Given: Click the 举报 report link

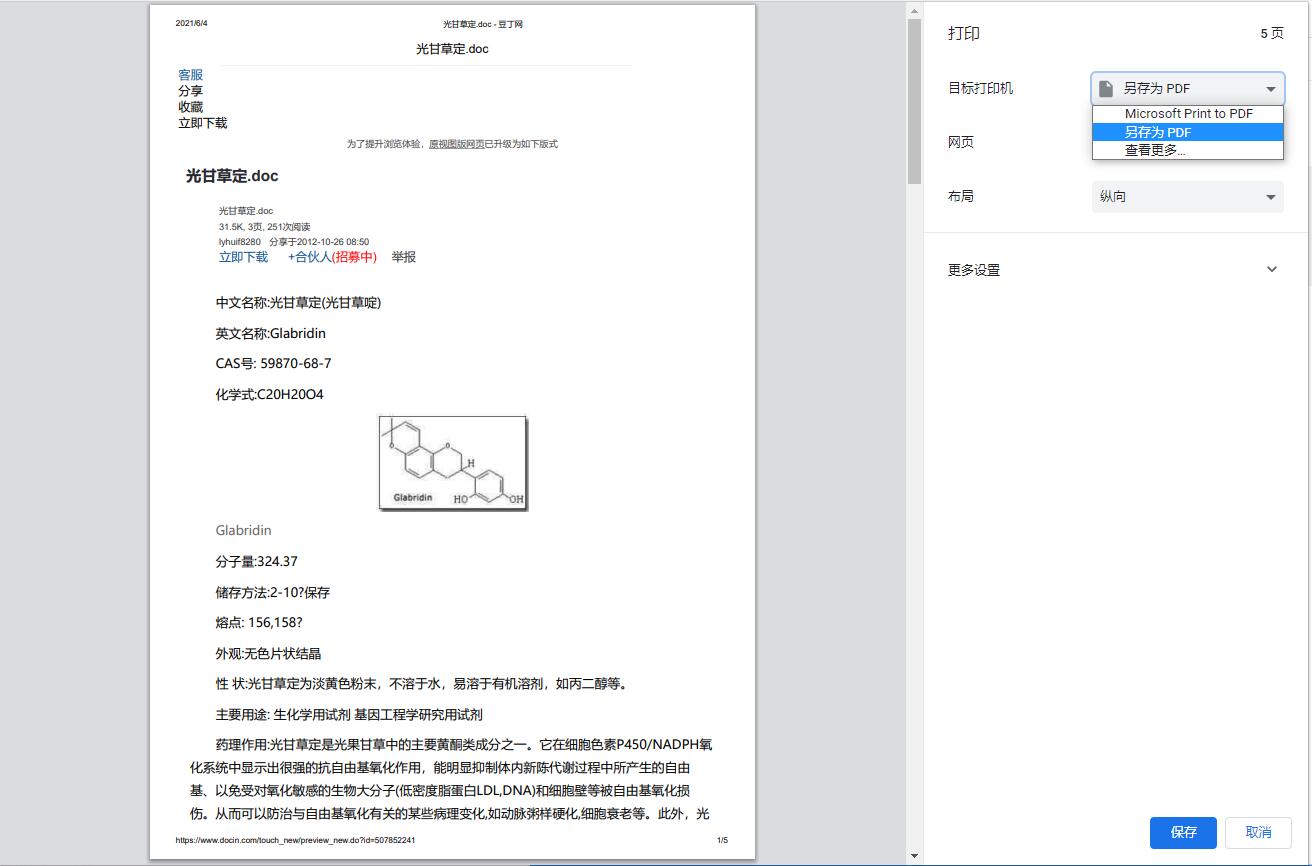Looking at the screenshot, I should coord(403,257).
